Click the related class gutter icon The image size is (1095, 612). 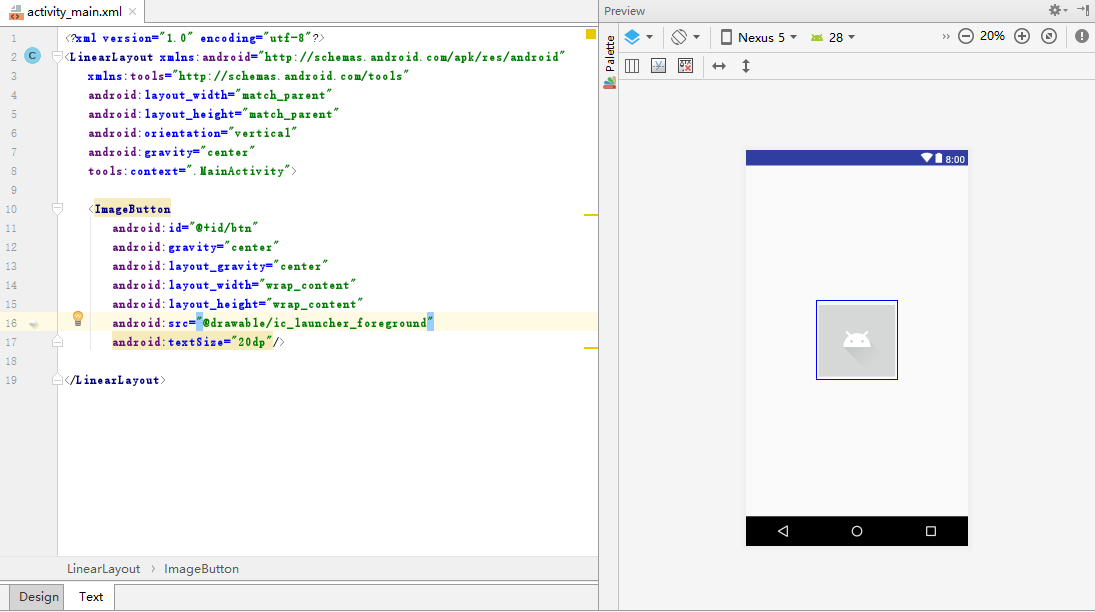pyautogui.click(x=32, y=56)
